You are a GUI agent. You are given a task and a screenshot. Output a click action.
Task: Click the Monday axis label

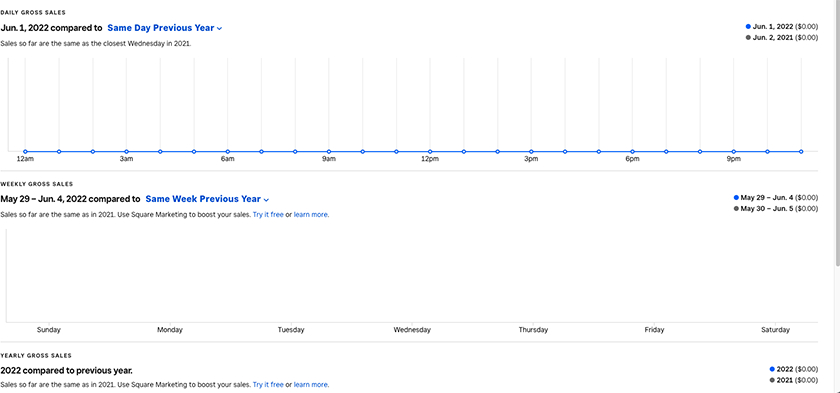170,330
